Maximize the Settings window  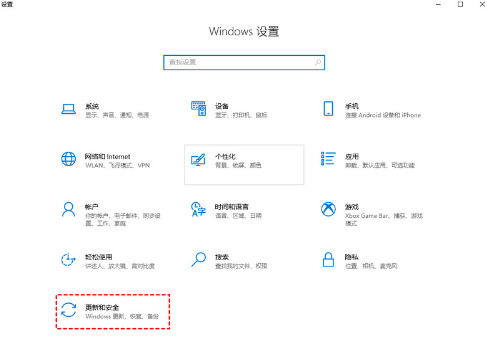click(460, 4)
